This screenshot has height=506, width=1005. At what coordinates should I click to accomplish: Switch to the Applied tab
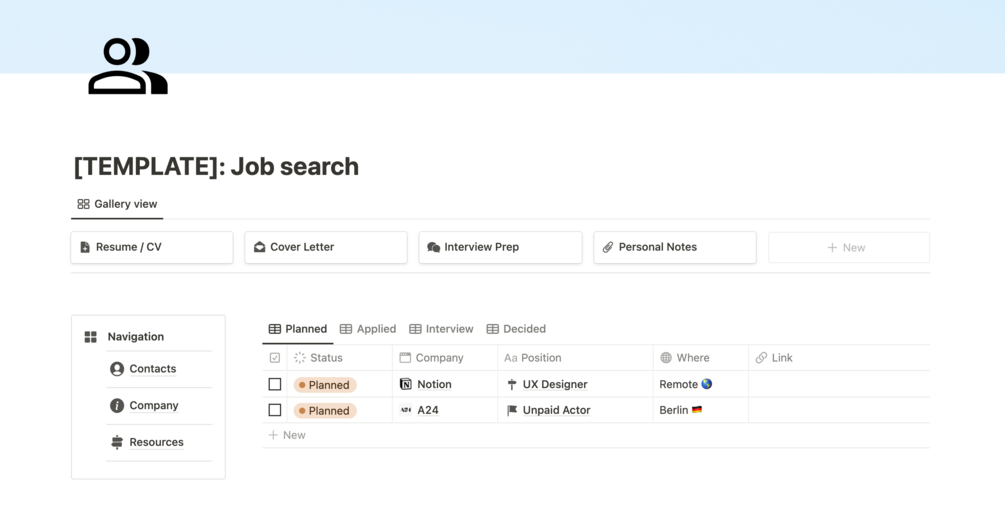click(x=368, y=329)
